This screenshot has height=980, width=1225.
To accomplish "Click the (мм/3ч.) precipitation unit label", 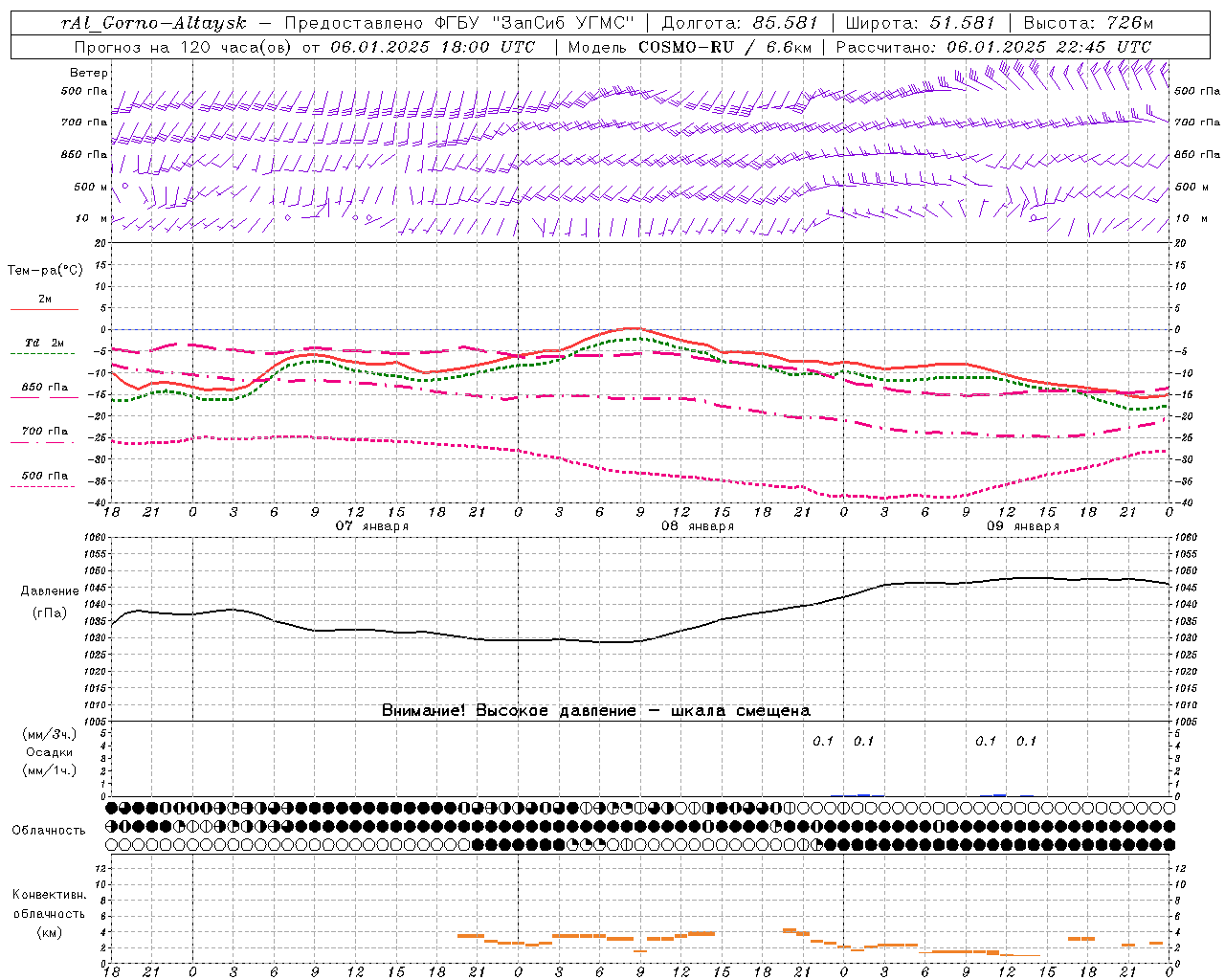I will tap(50, 734).
